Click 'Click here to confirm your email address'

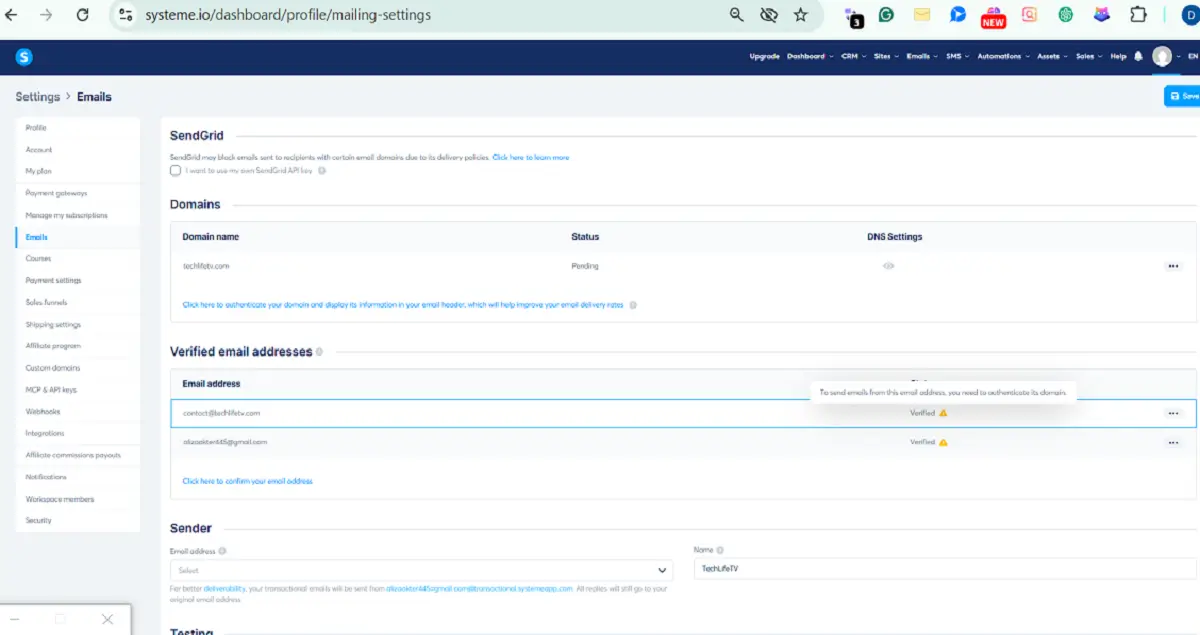click(x=247, y=481)
